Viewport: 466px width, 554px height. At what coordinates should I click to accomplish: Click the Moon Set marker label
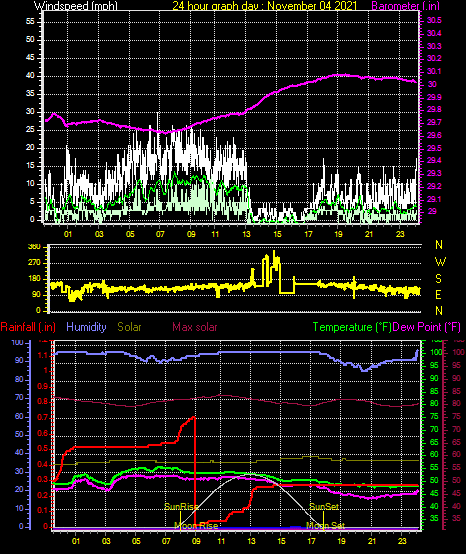pos(325,526)
